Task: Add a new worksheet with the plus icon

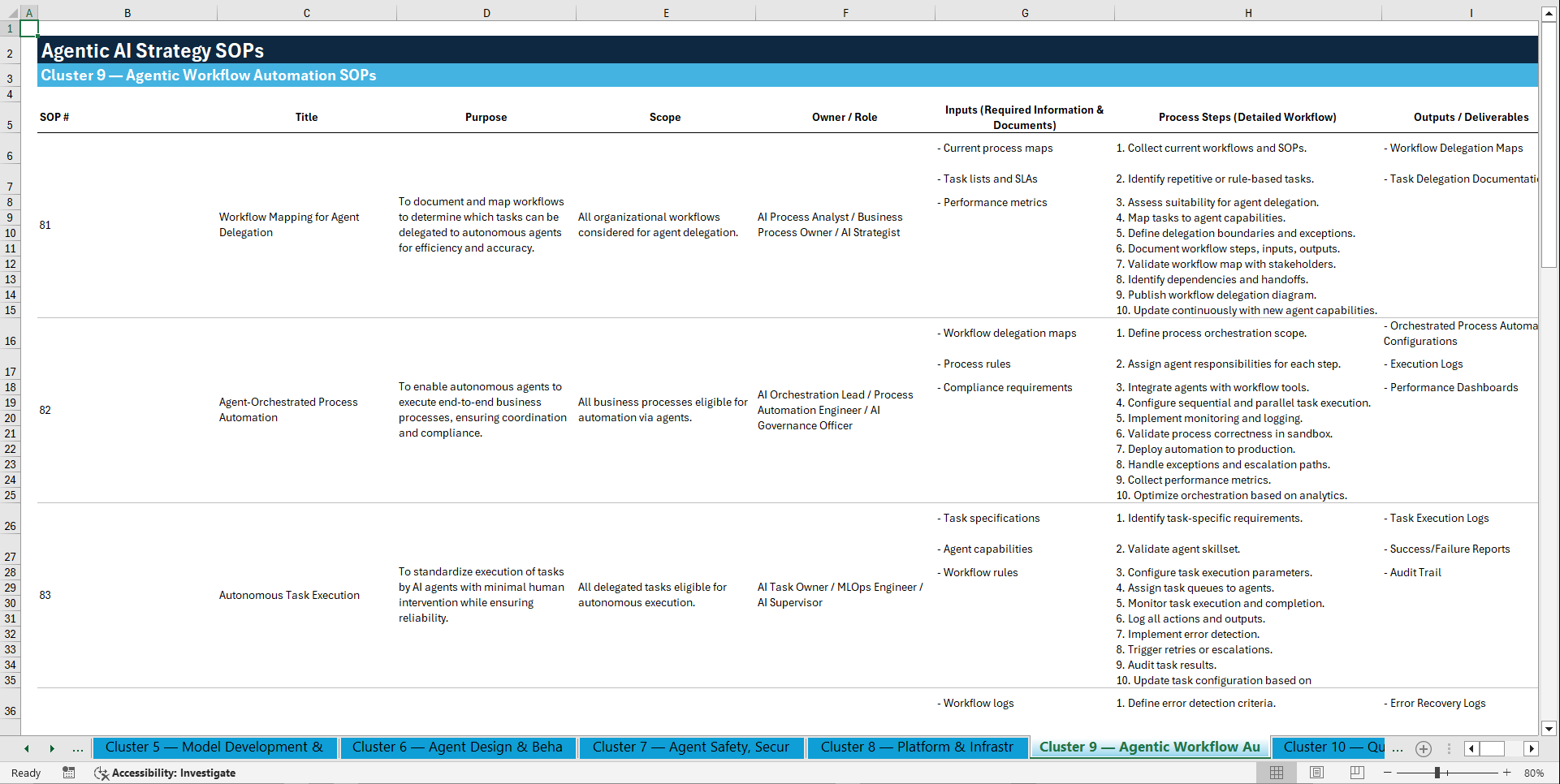Action: pyautogui.click(x=1423, y=749)
